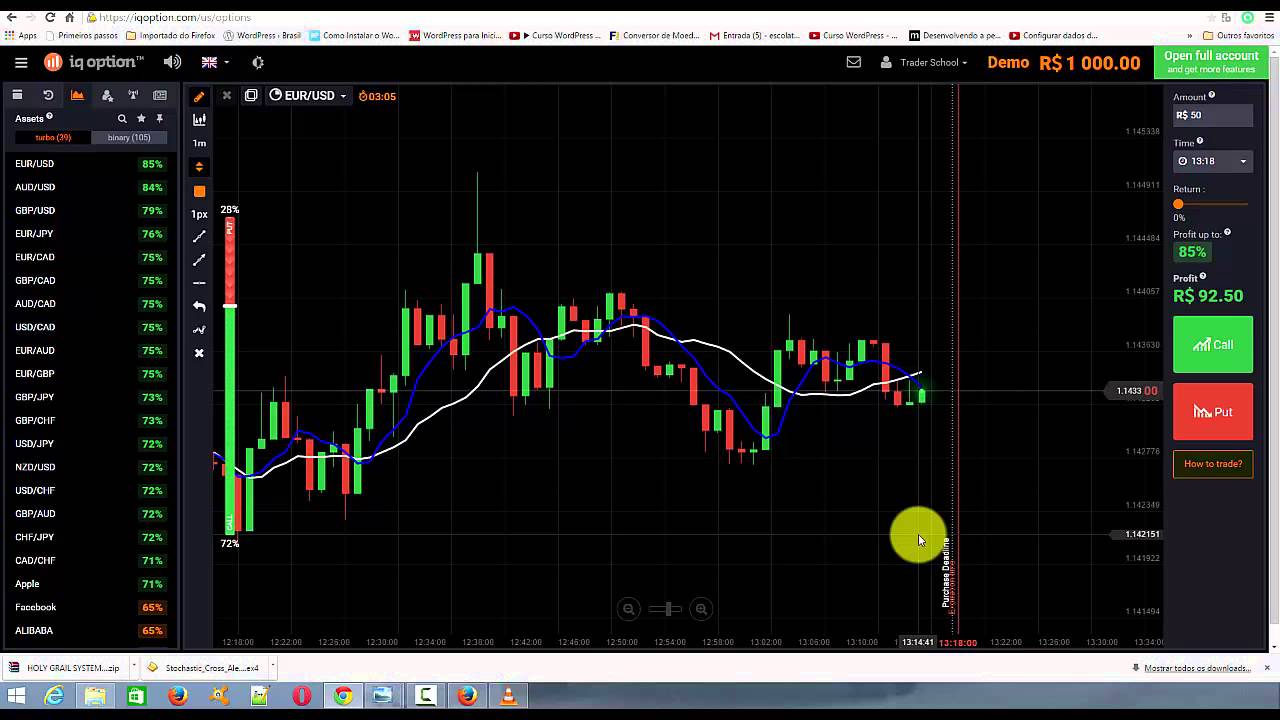1280x720 pixels.
Task: Clear drawings with the X tool
Action: pyautogui.click(x=199, y=353)
